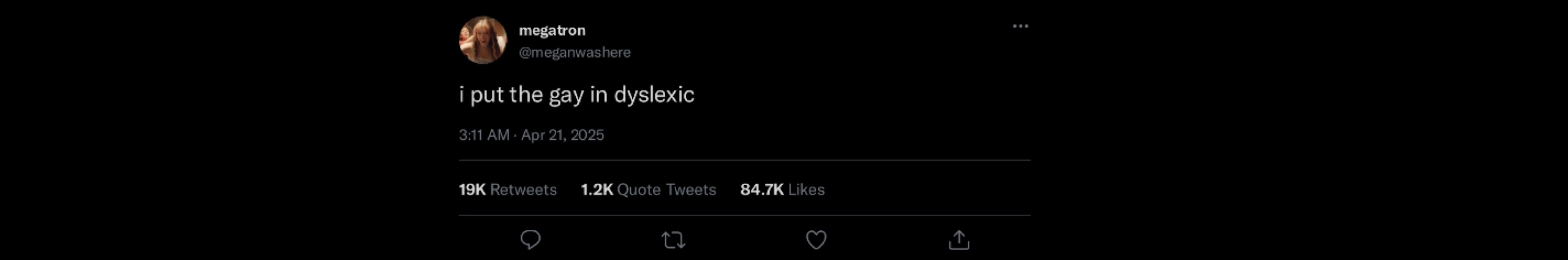
Task: Click the 1.2K quote count number
Action: (x=597, y=189)
